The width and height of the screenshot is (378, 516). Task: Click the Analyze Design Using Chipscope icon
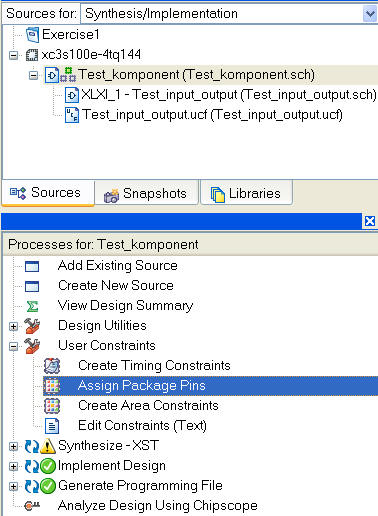(x=32, y=506)
